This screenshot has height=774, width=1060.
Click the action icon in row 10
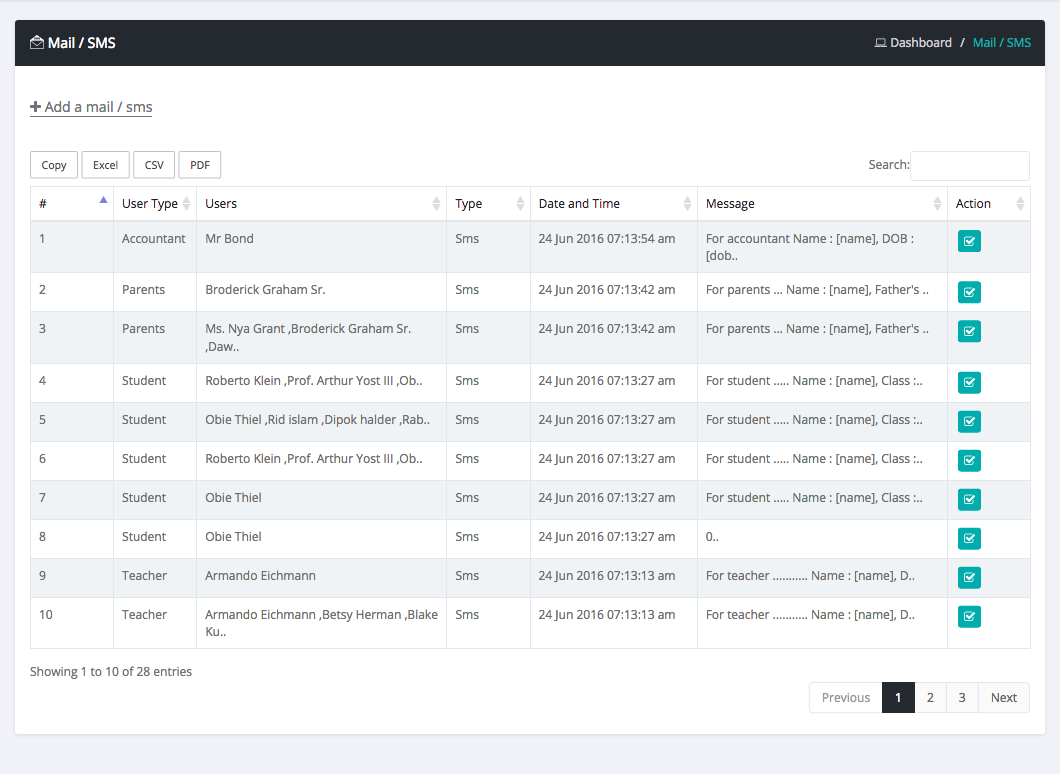click(969, 617)
